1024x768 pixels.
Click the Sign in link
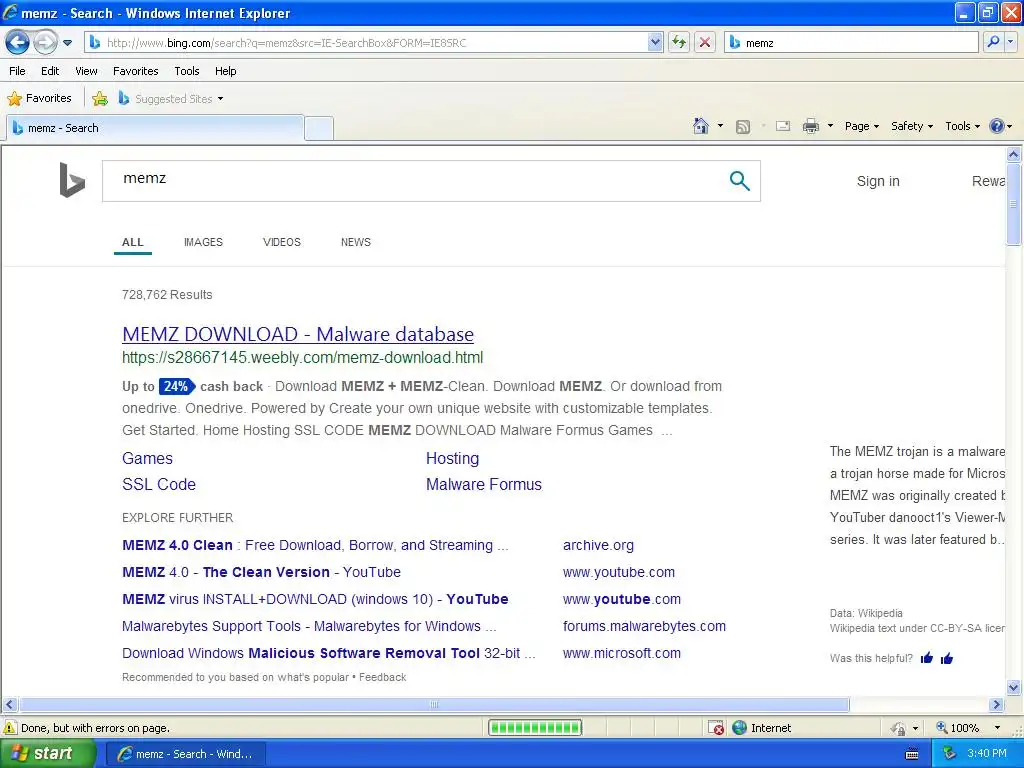point(878,182)
